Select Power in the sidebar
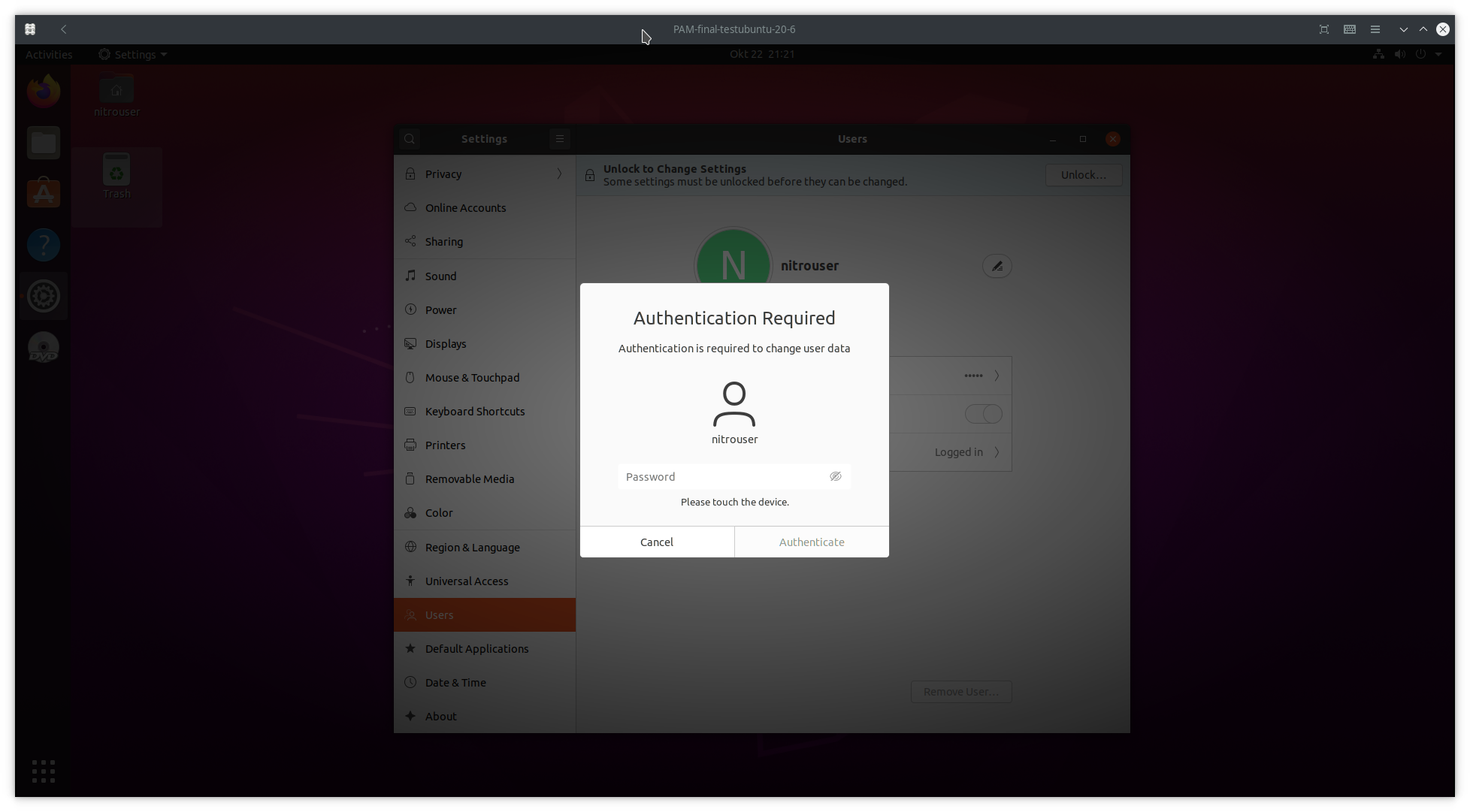 485,310
